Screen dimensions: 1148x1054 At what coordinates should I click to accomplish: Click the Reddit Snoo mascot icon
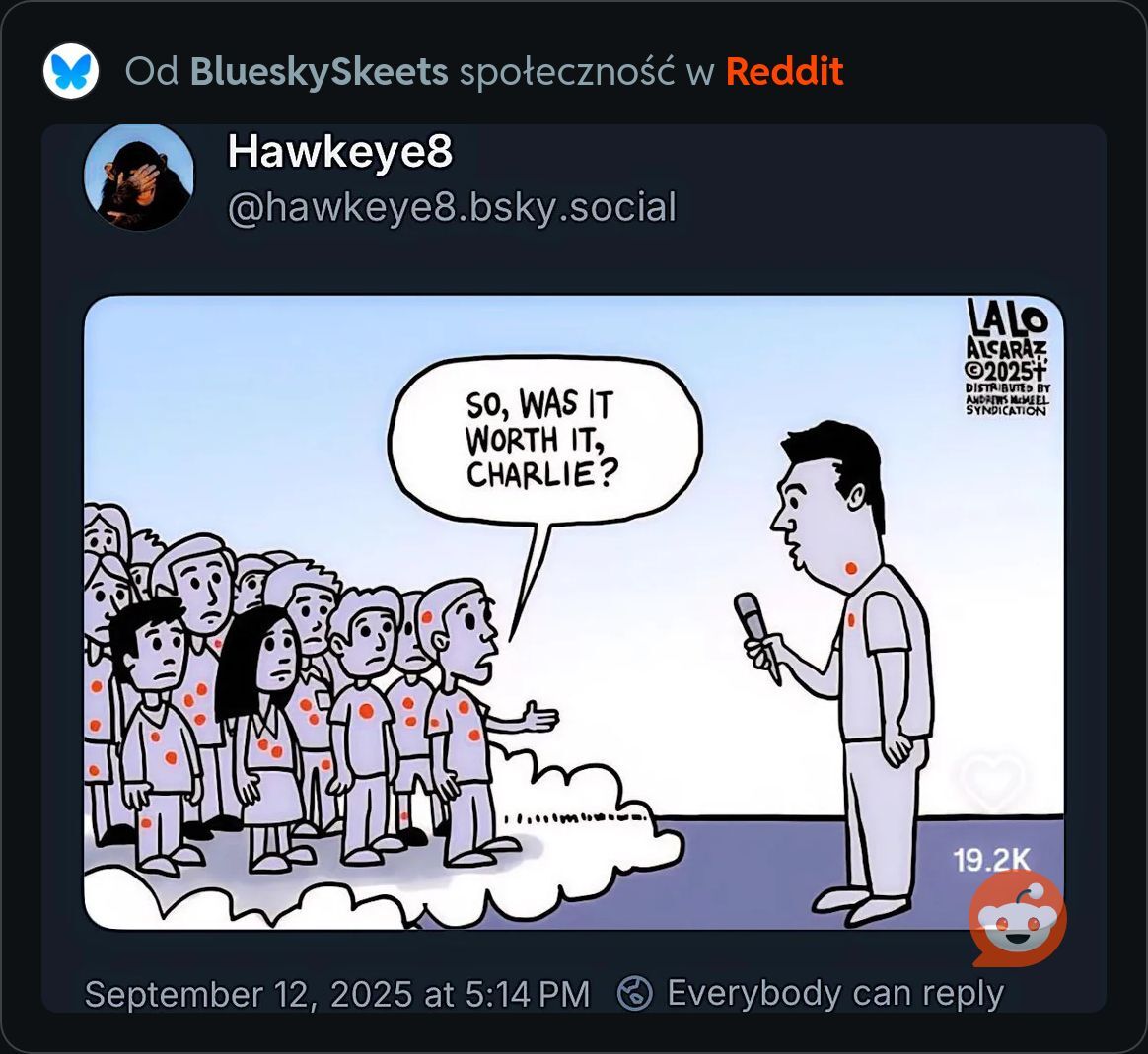click(x=1017, y=921)
